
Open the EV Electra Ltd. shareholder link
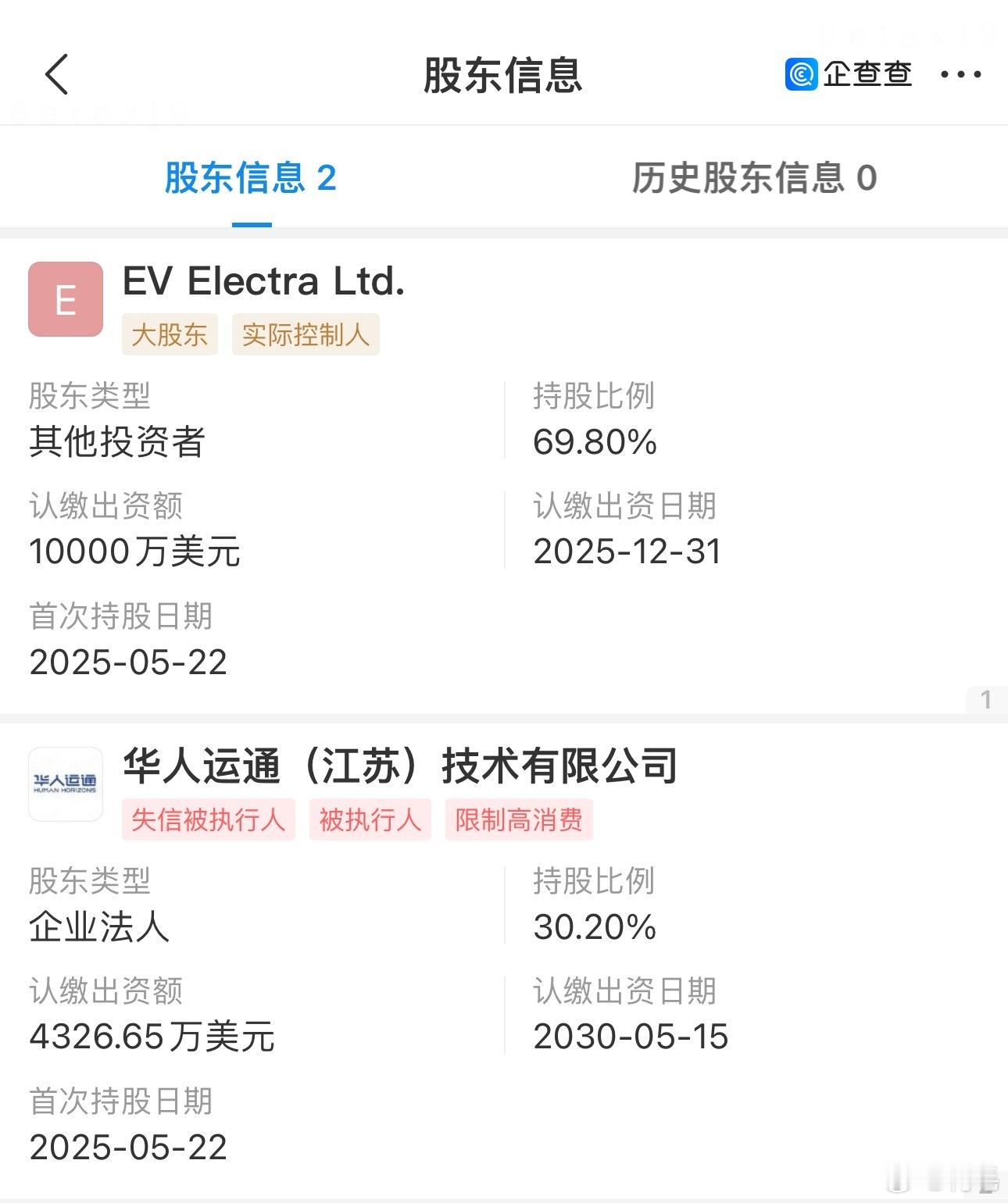coord(264,281)
